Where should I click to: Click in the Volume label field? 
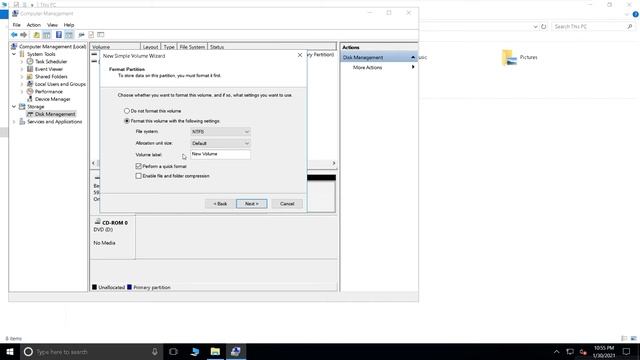(220, 154)
